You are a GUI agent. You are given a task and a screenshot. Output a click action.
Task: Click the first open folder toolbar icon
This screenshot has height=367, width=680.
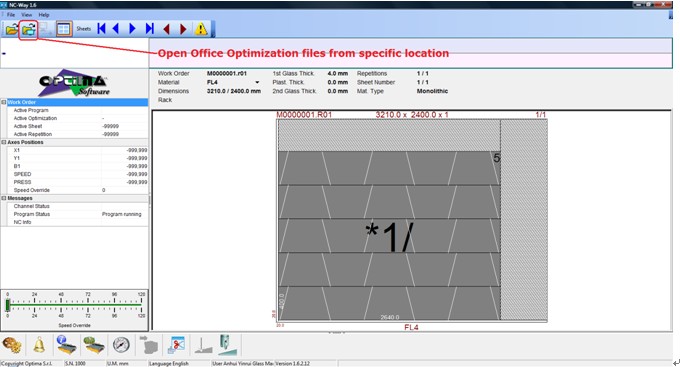click(x=11, y=29)
